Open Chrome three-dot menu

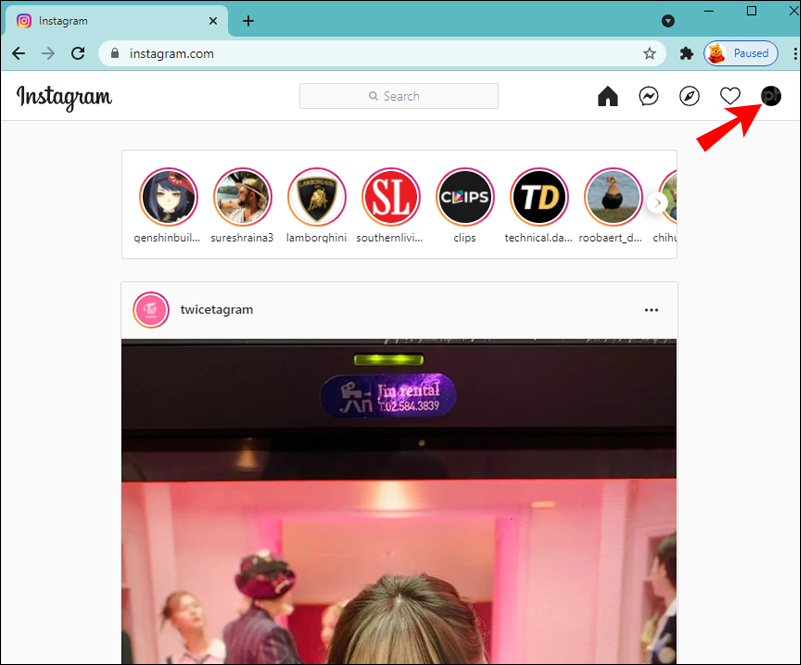click(x=795, y=53)
